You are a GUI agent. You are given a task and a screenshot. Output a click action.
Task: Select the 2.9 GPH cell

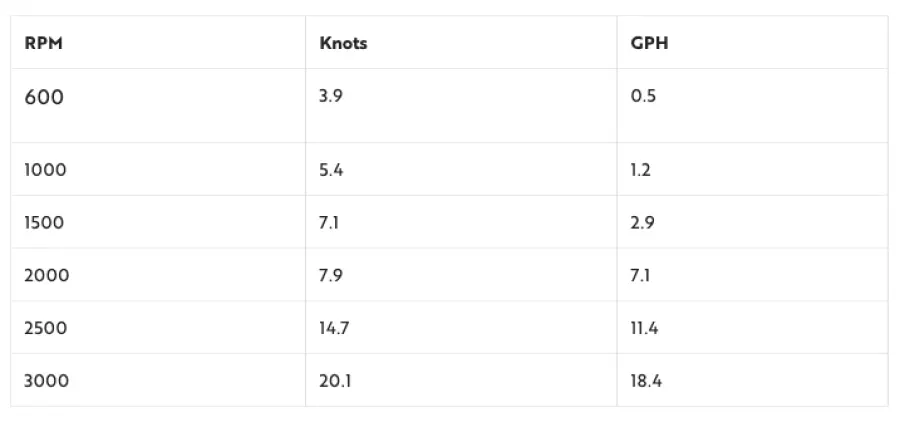643,223
